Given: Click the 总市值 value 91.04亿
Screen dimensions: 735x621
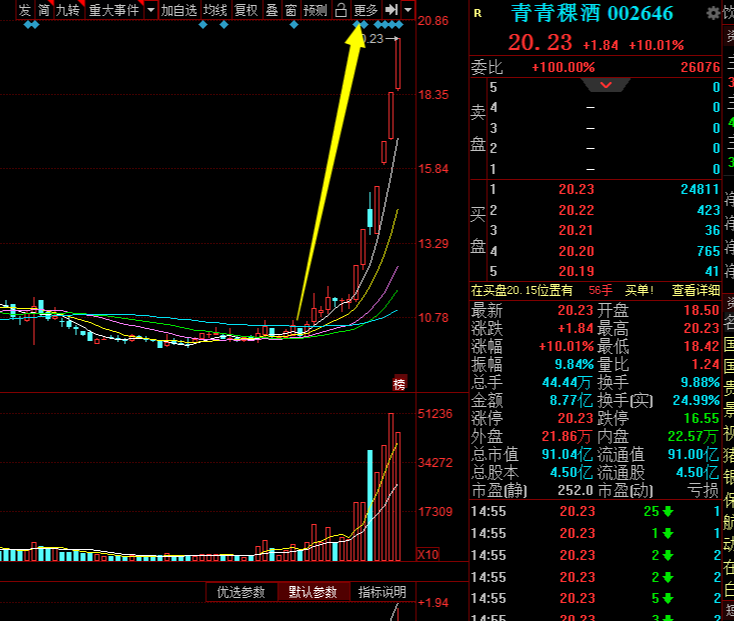Looking at the screenshot, I should click(567, 454).
